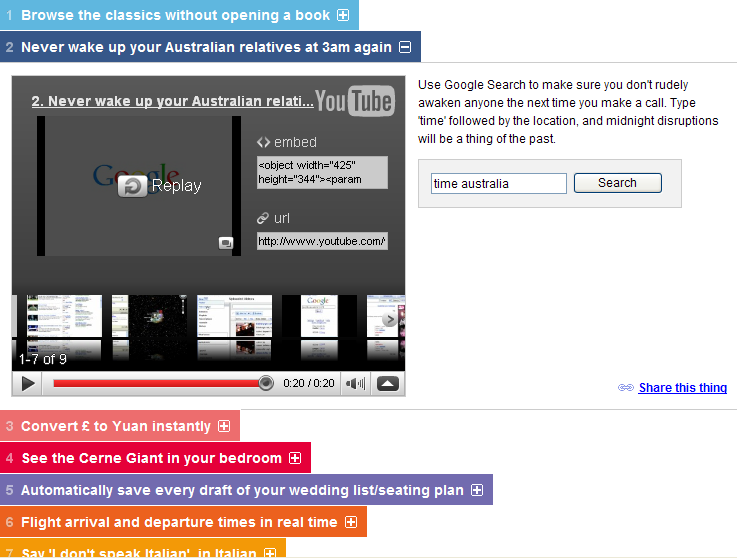The width and height of the screenshot is (737, 559).
Task: Click the search field containing 'time australia'
Action: tap(498, 183)
